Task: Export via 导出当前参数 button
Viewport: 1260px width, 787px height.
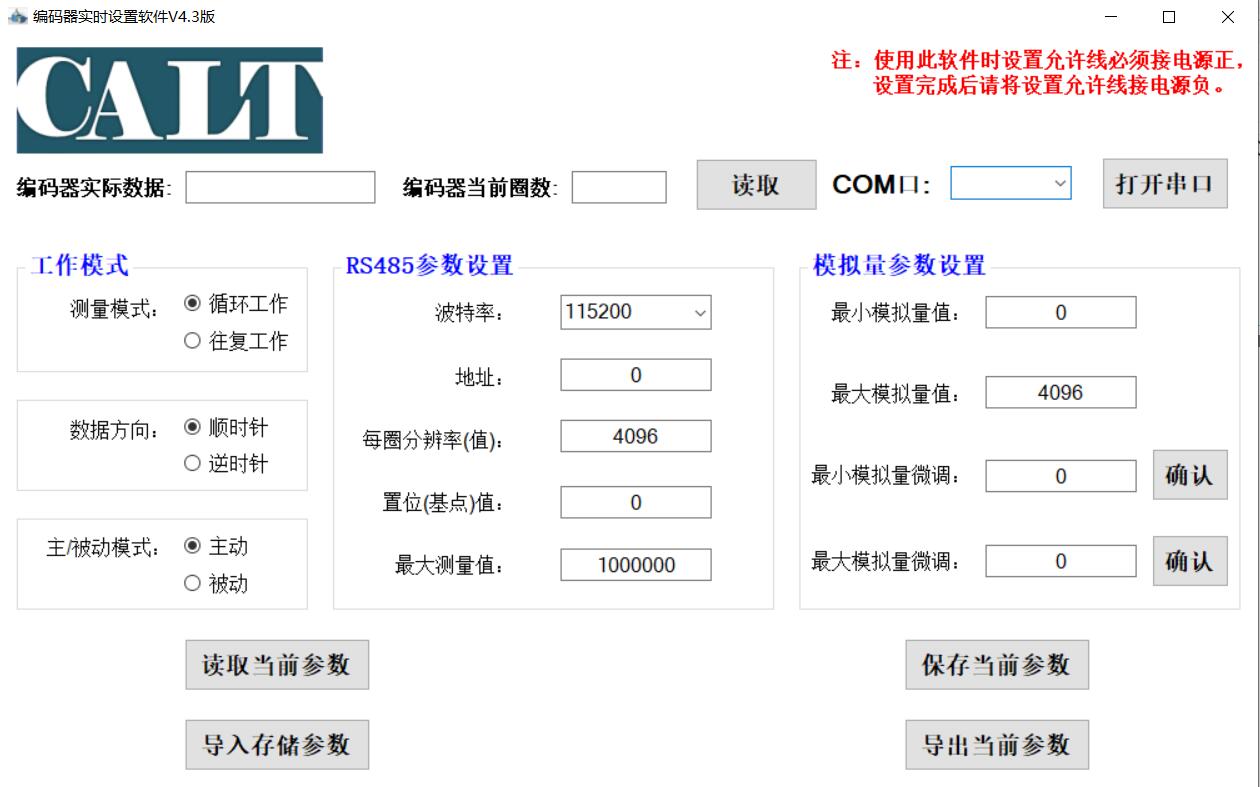Action: pos(996,745)
